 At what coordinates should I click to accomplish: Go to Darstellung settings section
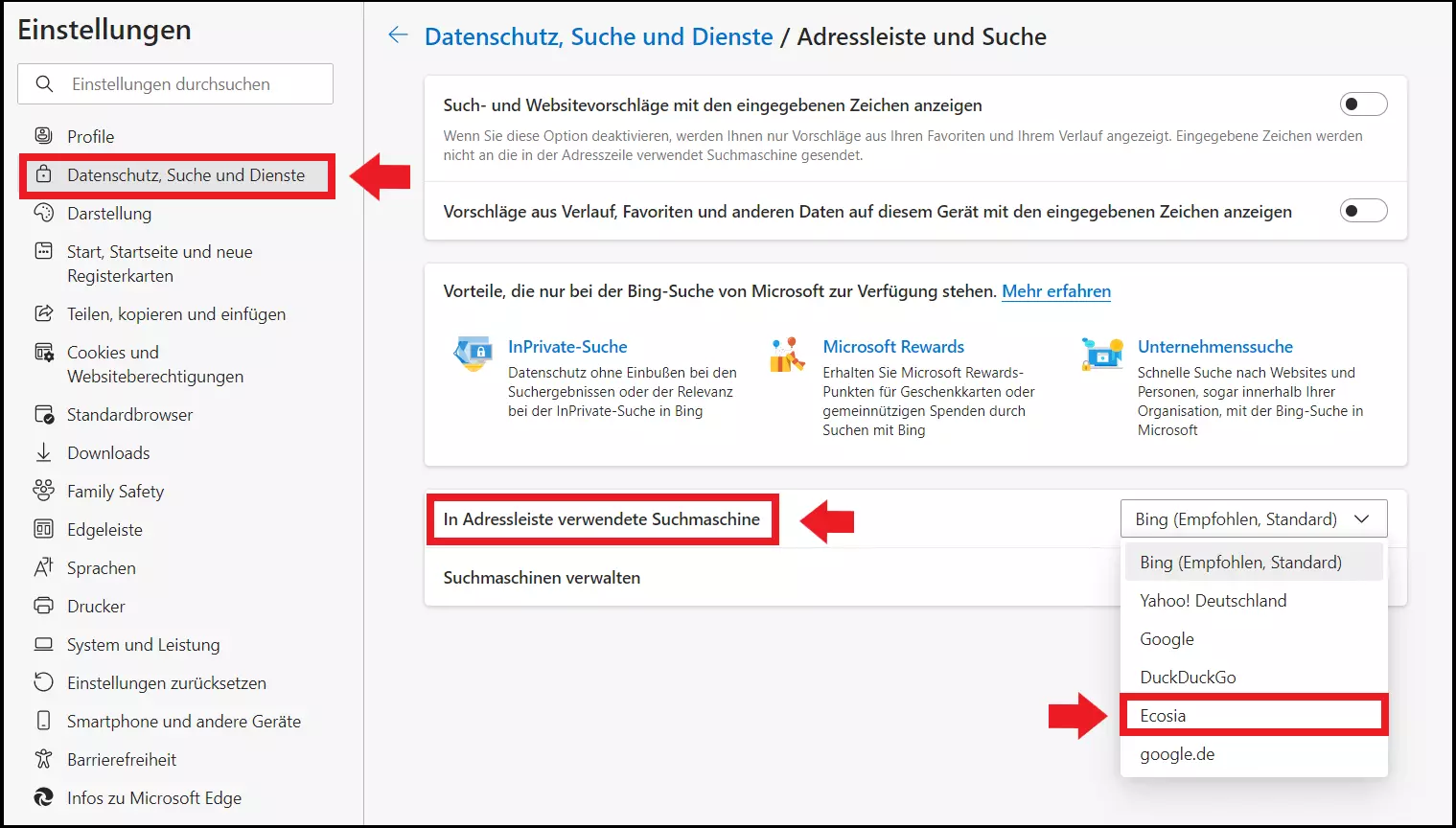click(x=109, y=214)
